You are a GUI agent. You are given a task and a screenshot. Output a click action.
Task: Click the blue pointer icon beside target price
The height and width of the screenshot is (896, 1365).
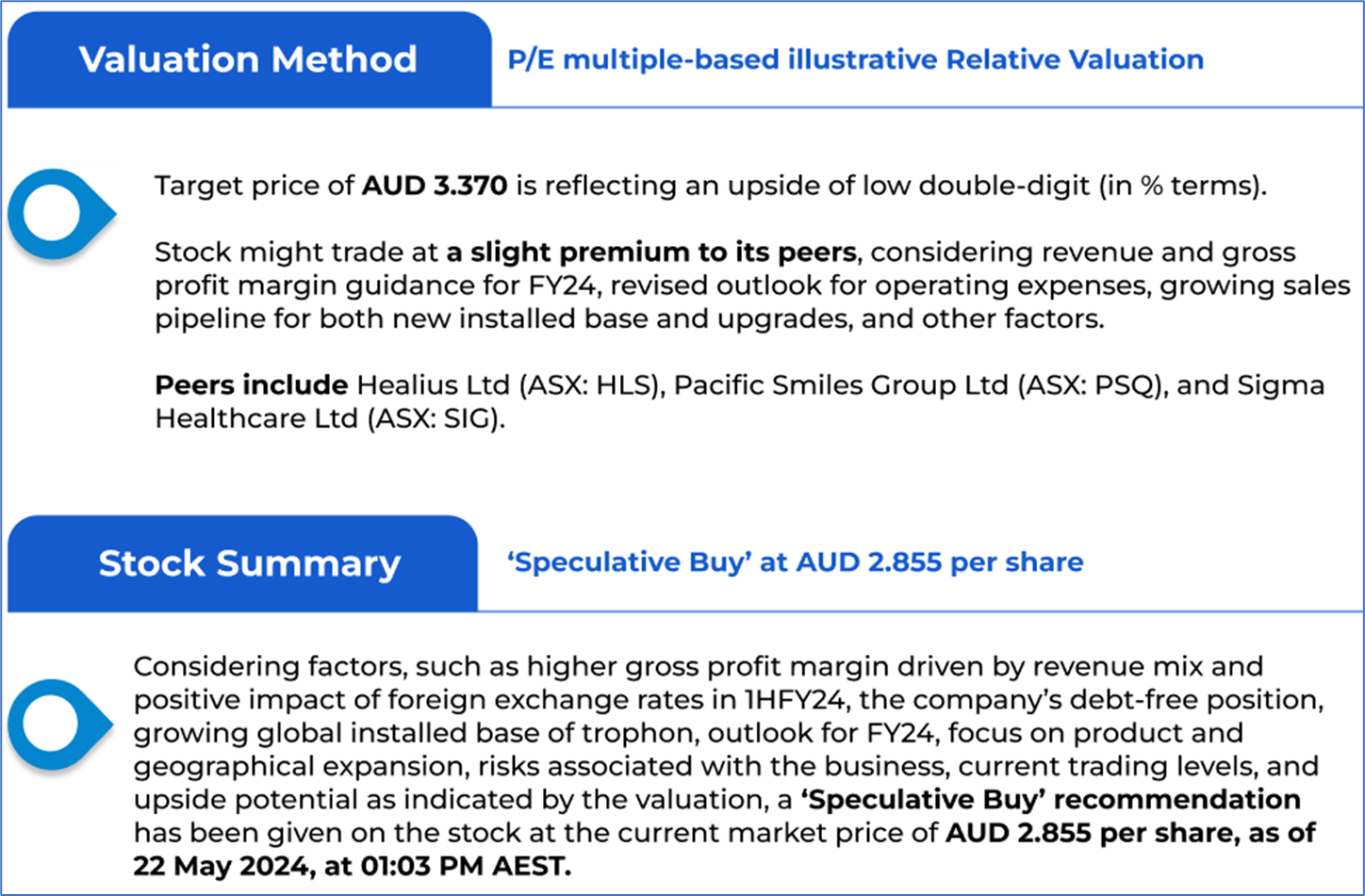tap(58, 214)
